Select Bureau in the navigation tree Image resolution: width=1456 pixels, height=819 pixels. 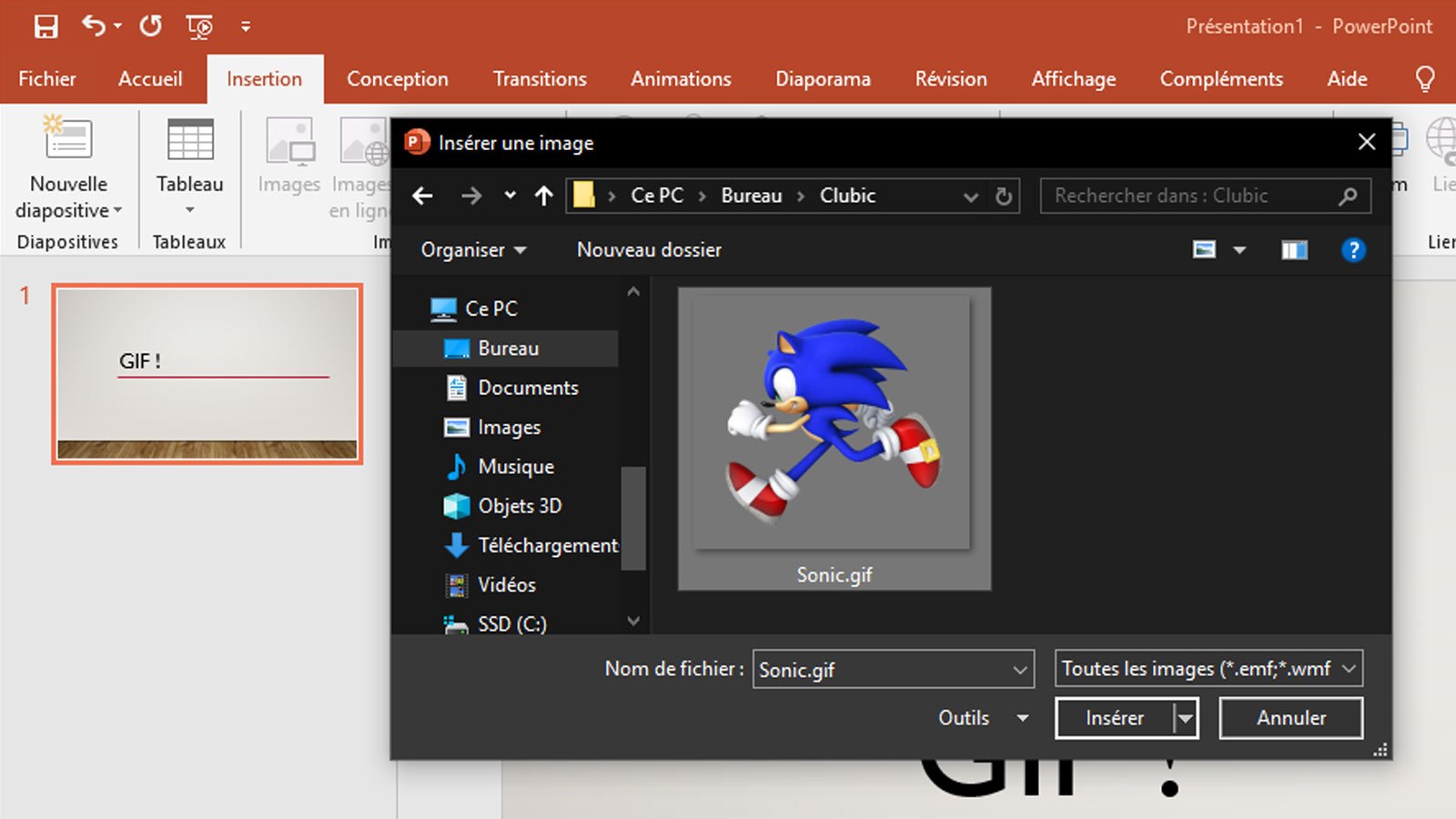pyautogui.click(x=506, y=349)
